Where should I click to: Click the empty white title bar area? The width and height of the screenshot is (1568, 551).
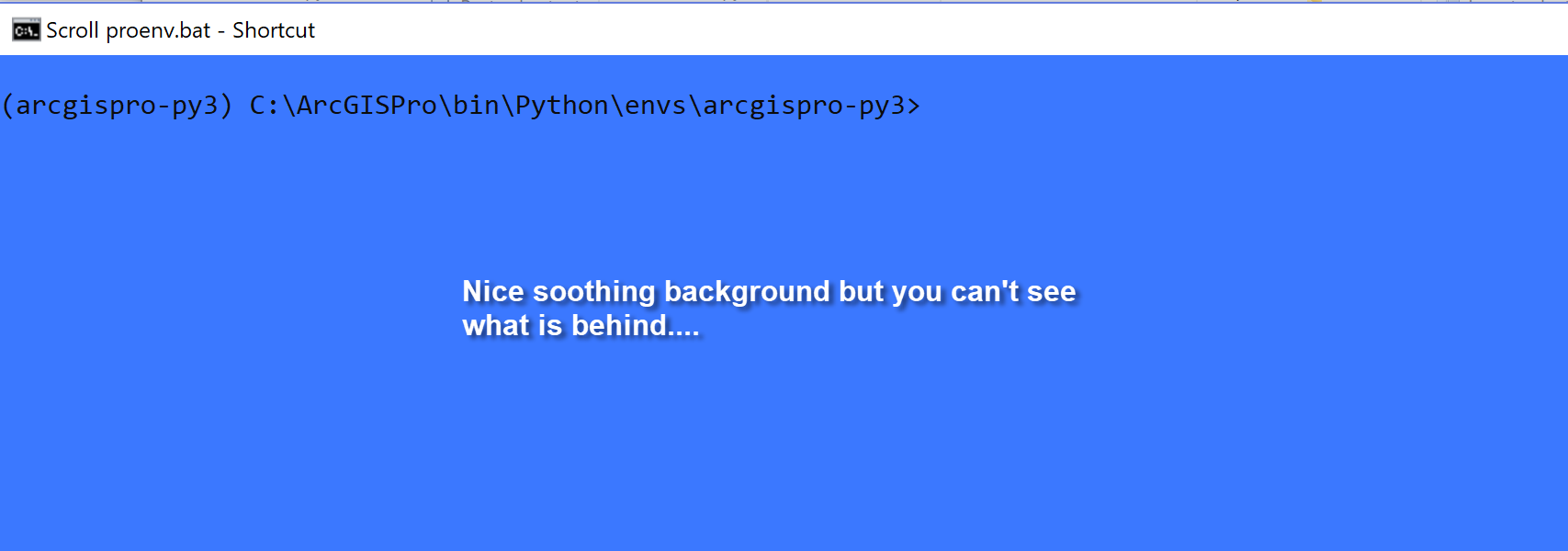tap(919, 30)
